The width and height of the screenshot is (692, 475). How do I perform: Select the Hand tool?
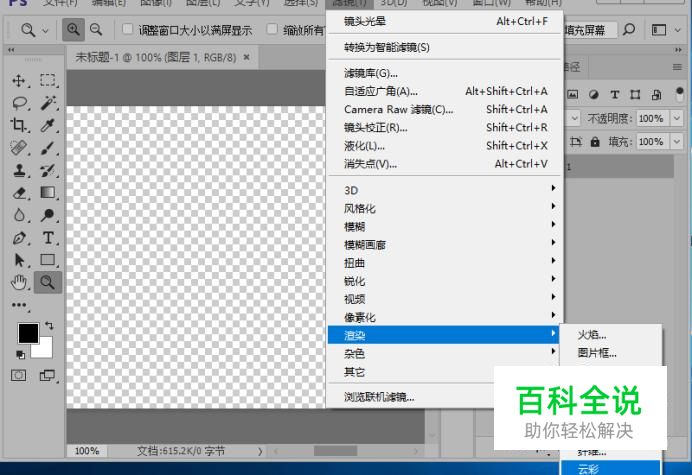click(x=19, y=282)
